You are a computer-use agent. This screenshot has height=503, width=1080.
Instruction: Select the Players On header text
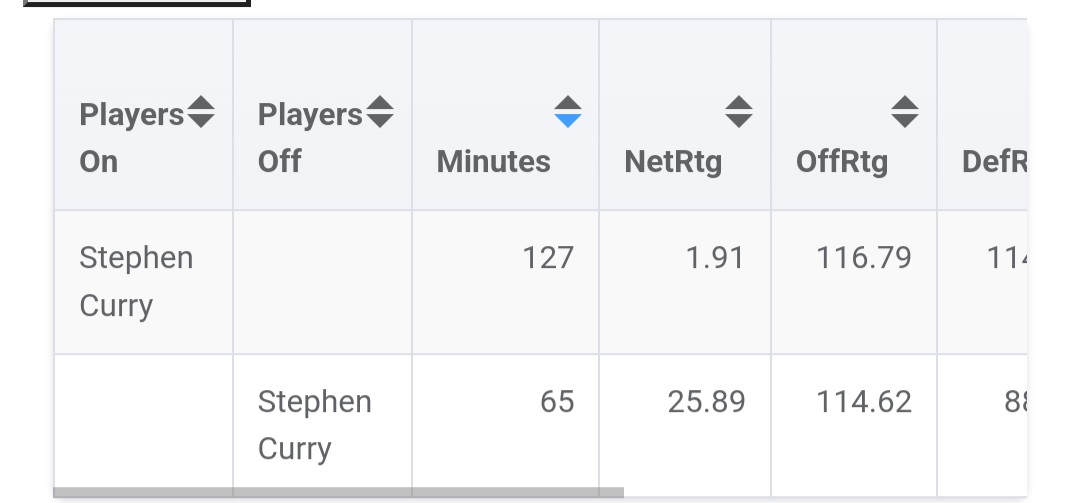tap(131, 138)
